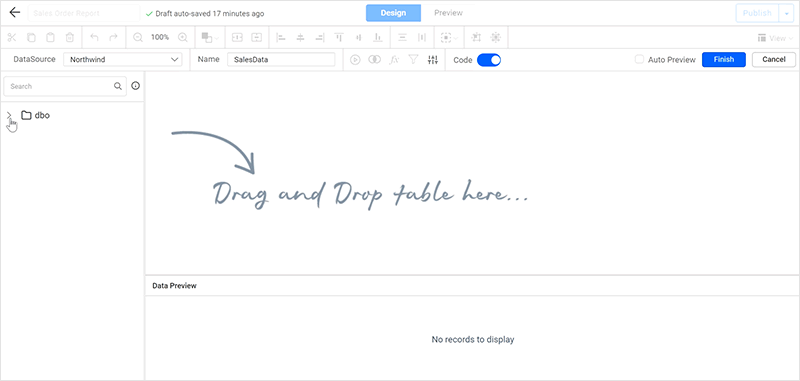Image resolution: width=800 pixels, height=381 pixels.
Task: Expand the dbo folder chevron
Action: (x=9, y=115)
